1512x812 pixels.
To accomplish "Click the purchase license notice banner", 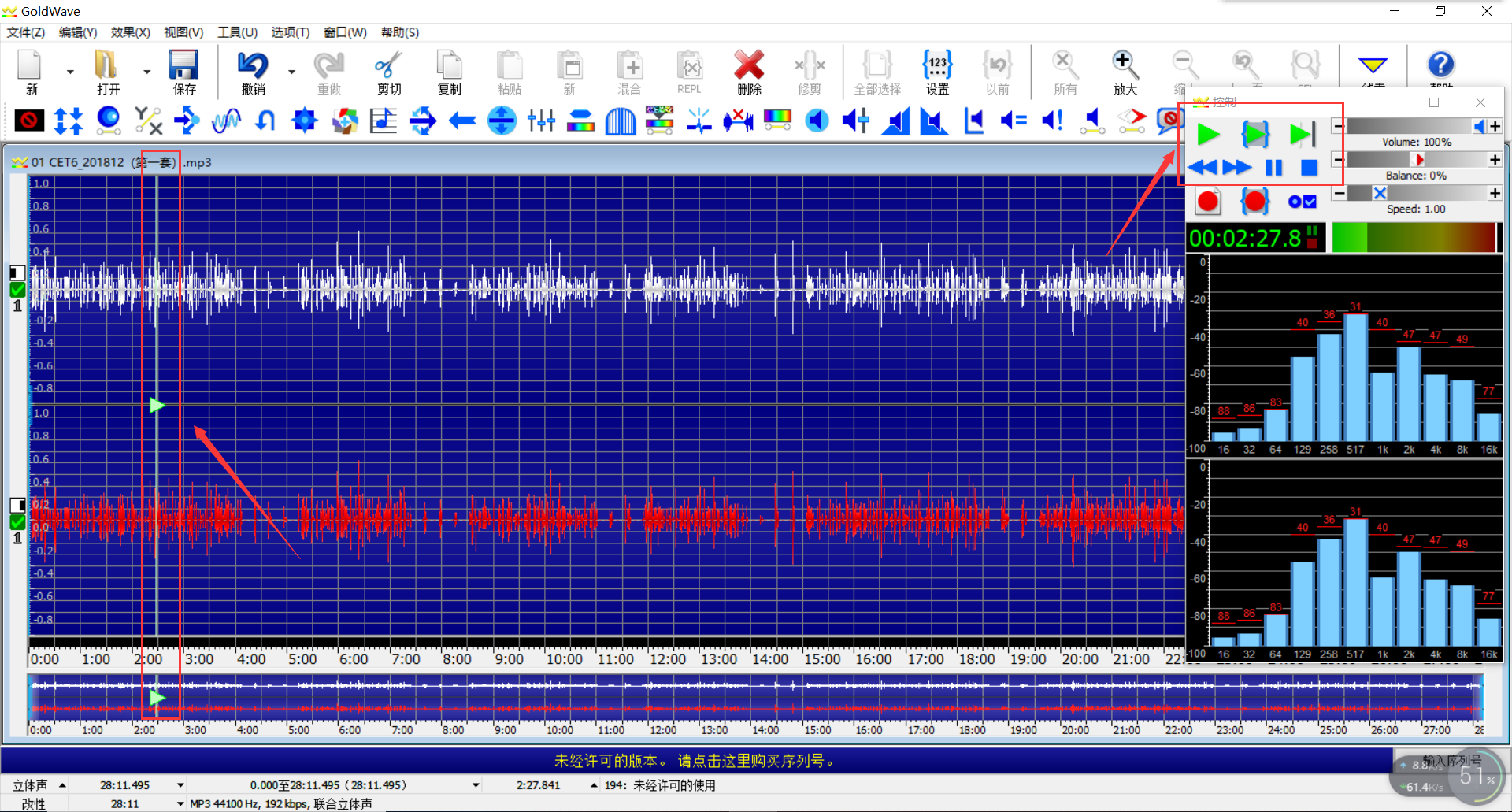I will coord(695,761).
